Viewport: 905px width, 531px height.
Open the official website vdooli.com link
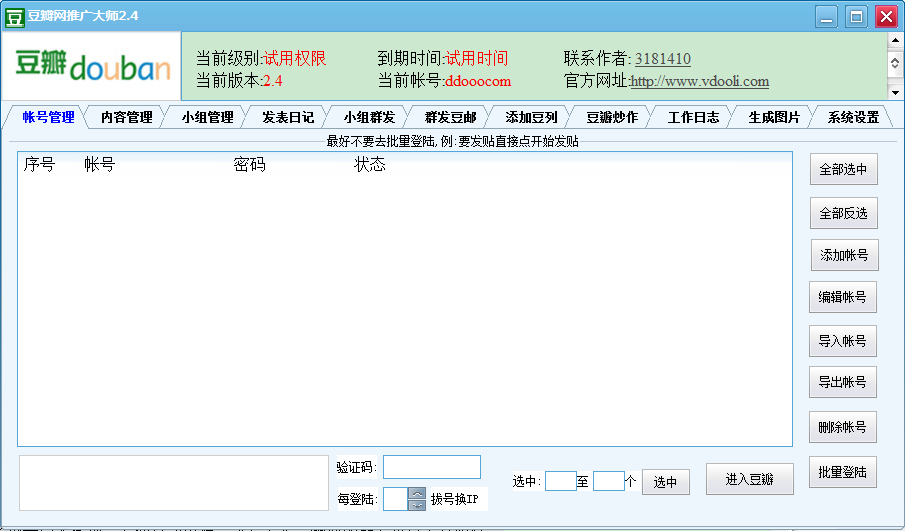700,81
